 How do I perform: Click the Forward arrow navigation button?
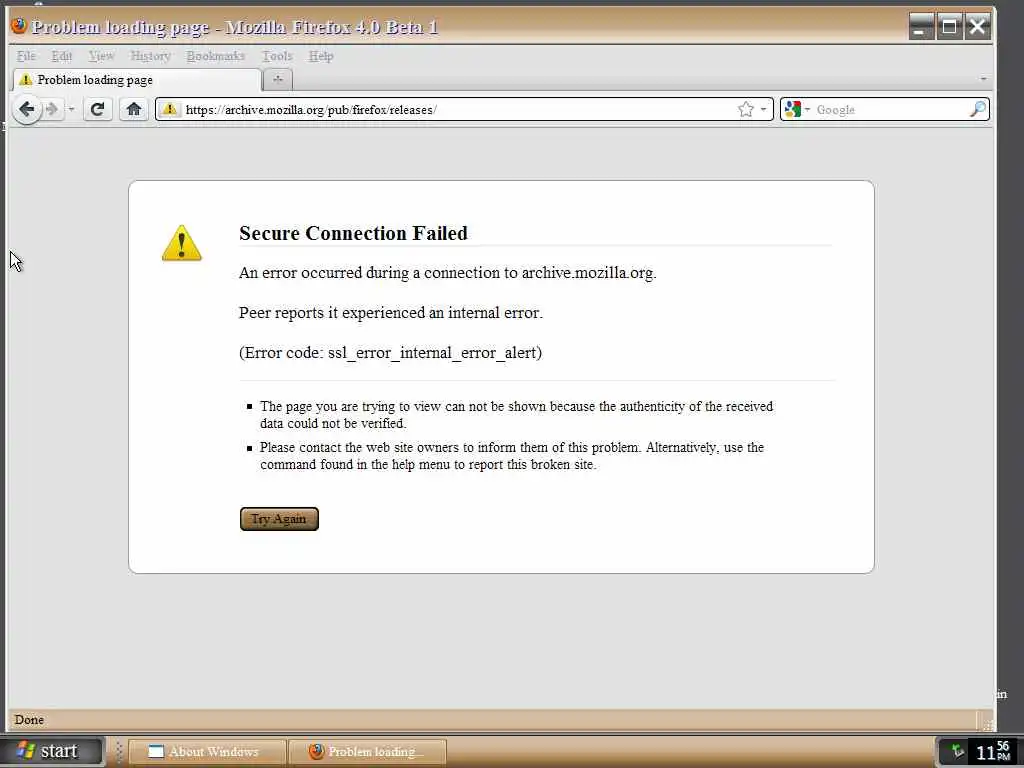52,109
